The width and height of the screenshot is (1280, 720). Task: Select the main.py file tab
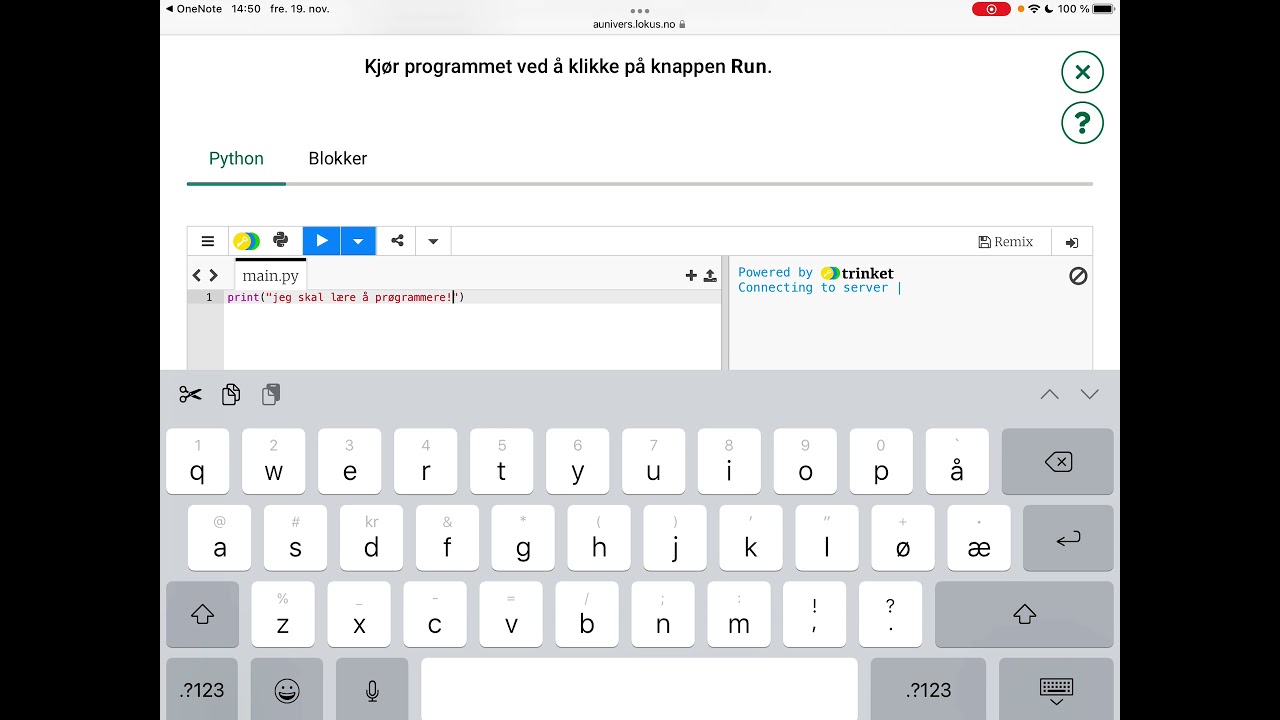[x=270, y=275]
